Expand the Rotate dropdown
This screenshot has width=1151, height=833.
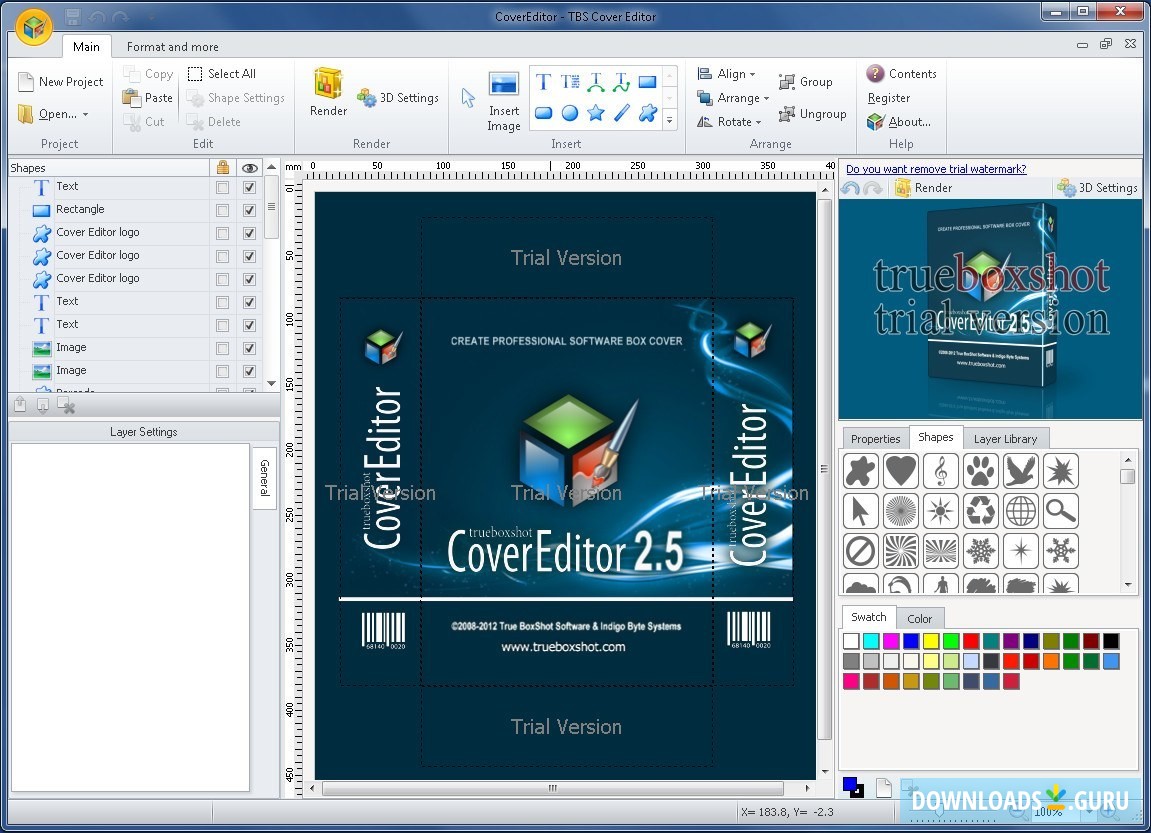click(730, 122)
